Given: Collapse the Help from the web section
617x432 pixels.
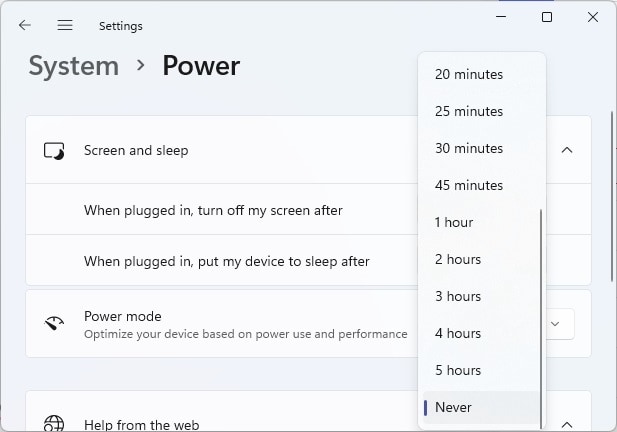Looking at the screenshot, I should pyautogui.click(x=567, y=425).
